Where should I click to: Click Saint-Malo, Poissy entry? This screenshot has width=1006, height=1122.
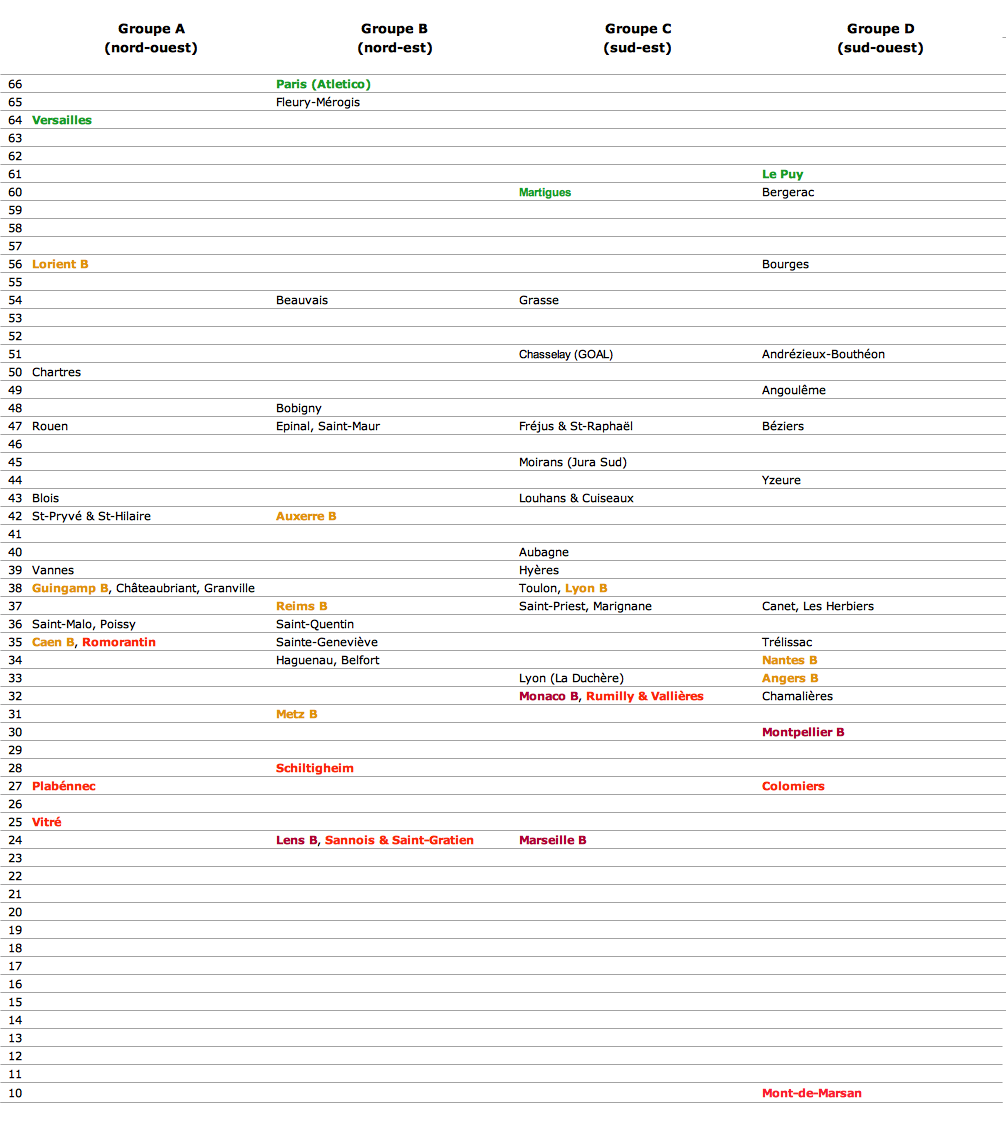(x=84, y=625)
